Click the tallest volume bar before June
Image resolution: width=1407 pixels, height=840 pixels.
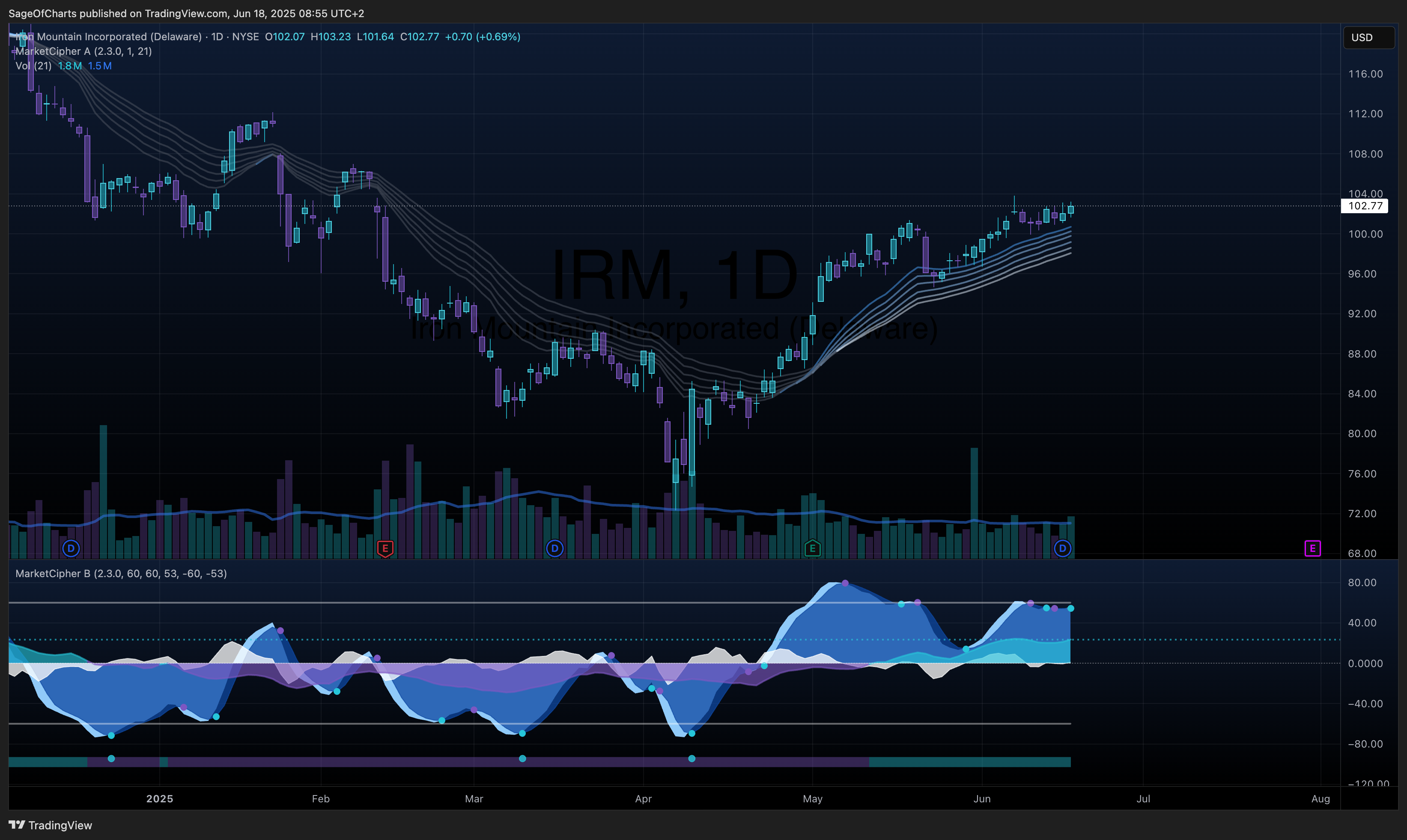pos(974,503)
